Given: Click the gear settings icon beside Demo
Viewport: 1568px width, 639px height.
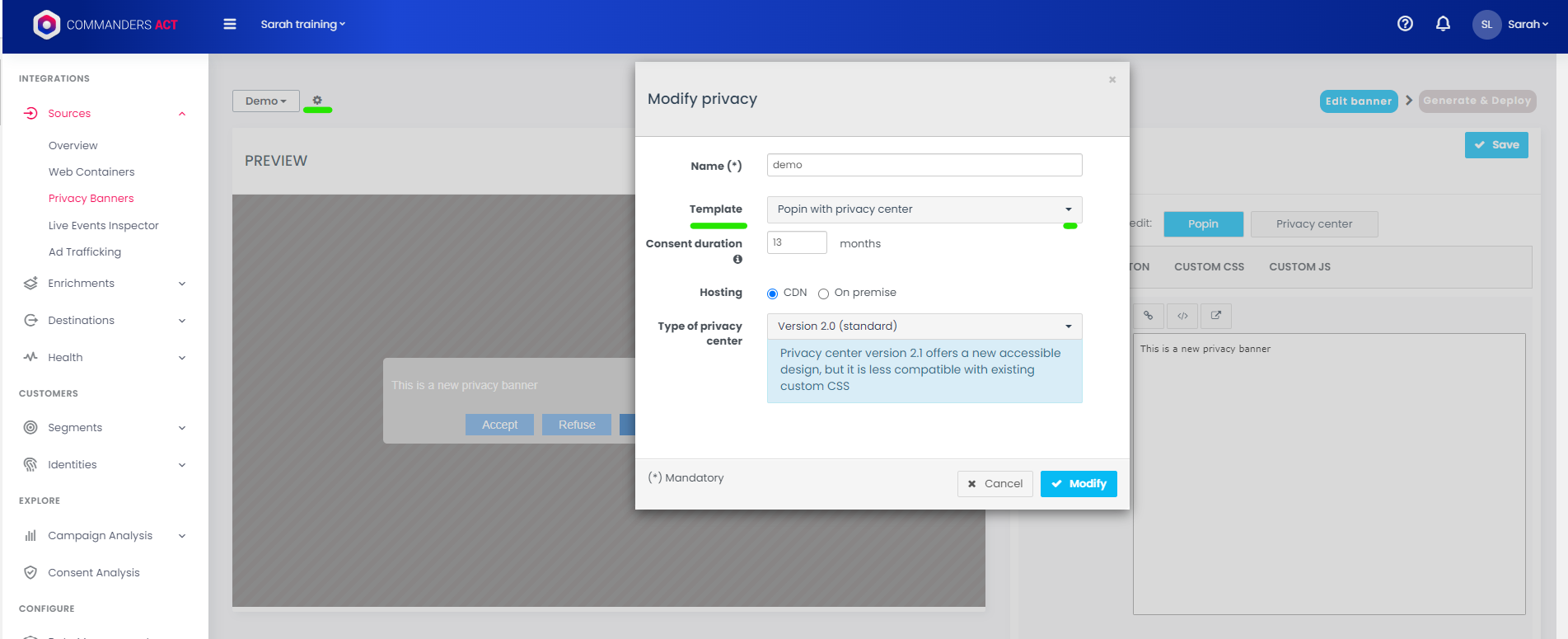Looking at the screenshot, I should tap(317, 100).
